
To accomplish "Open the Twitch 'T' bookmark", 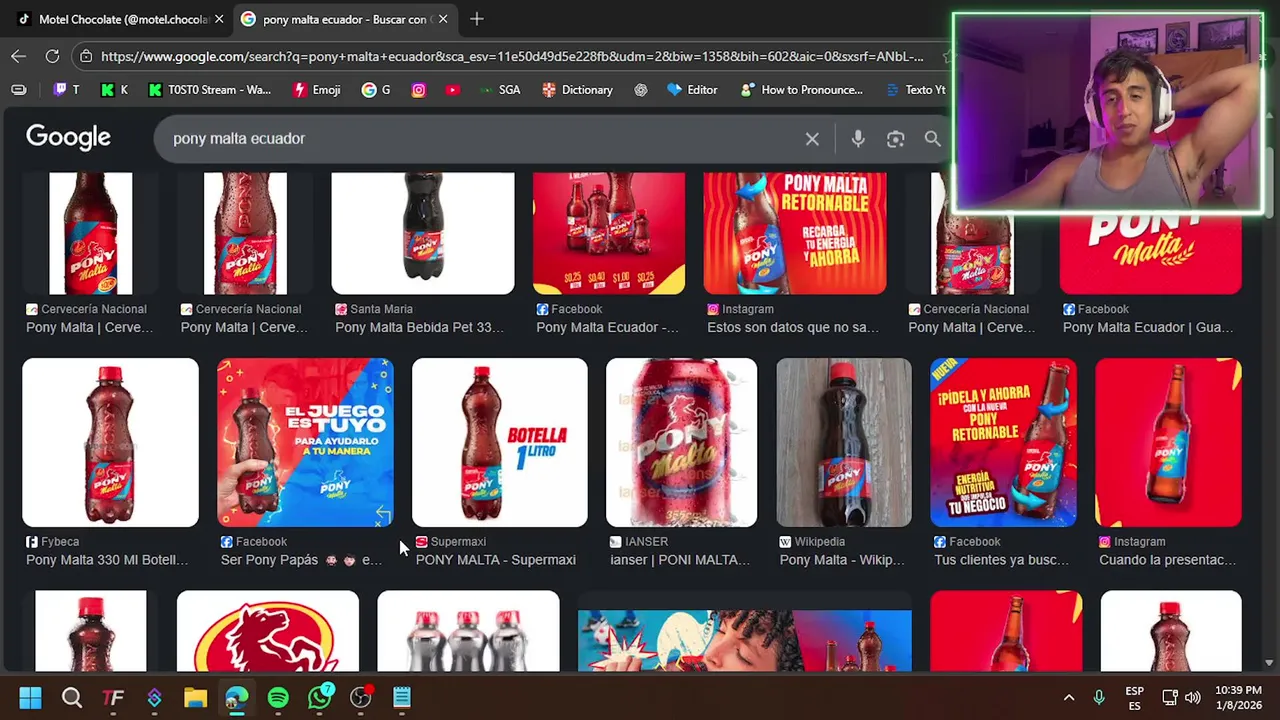I will coord(66,90).
